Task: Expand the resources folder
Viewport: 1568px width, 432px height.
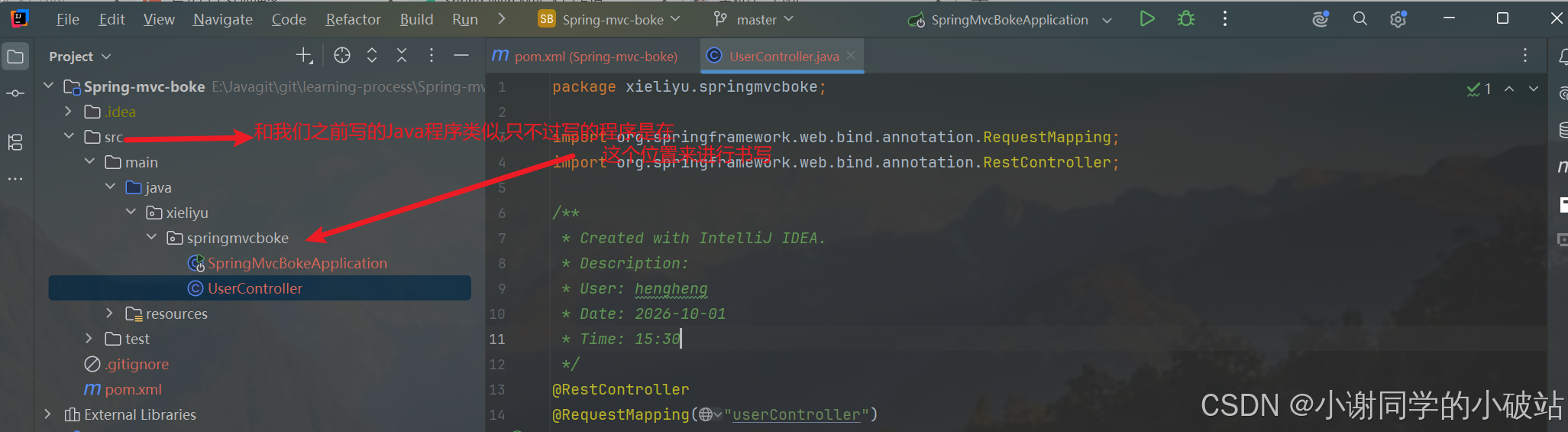Action: coord(109,313)
